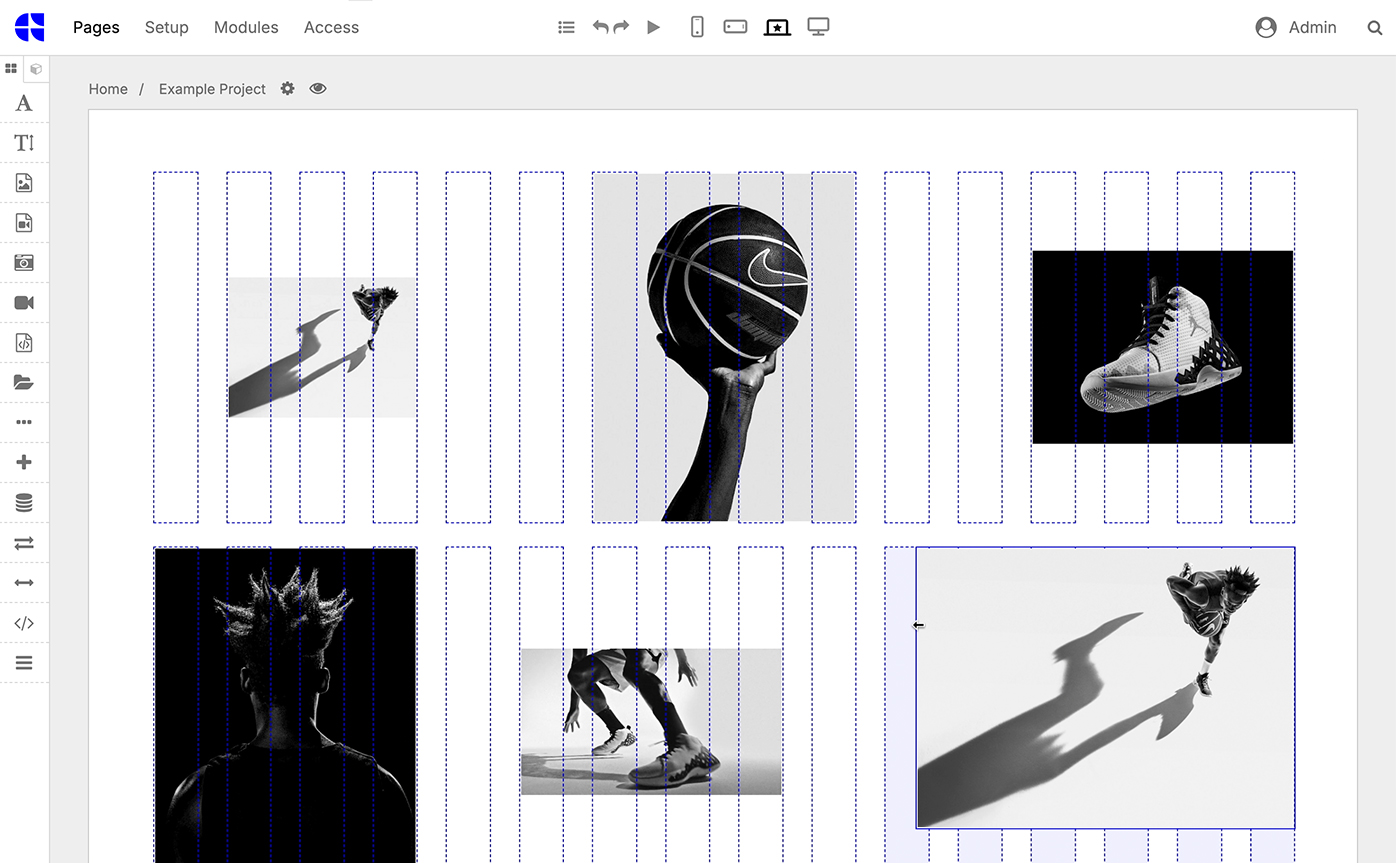
Task: Switch to desktop monitor preview mode
Action: [x=819, y=27]
